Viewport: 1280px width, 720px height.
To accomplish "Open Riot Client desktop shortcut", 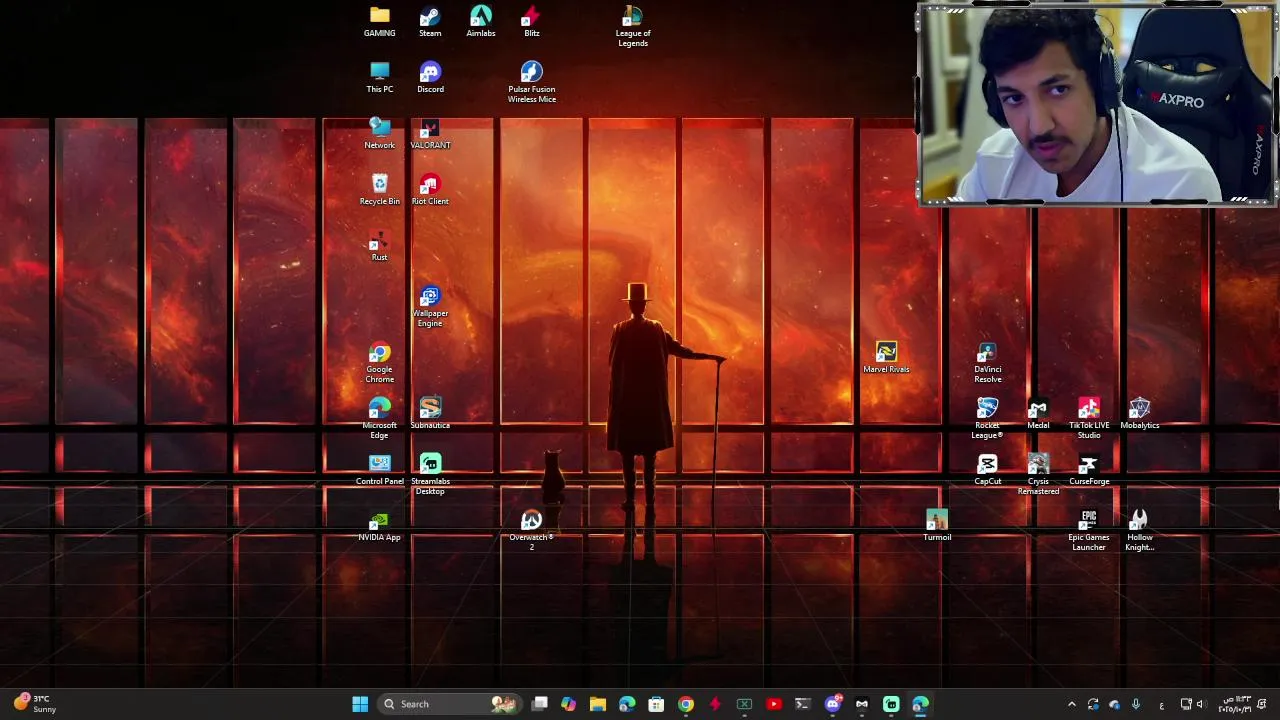I will pyautogui.click(x=430, y=190).
